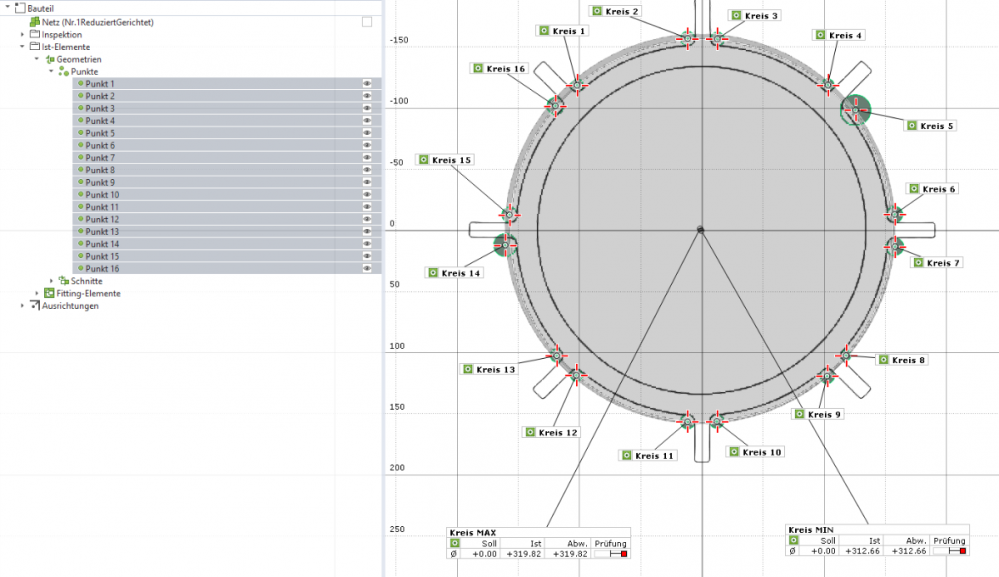The width and height of the screenshot is (999, 577).
Task: Toggle visibility eye of Punkt 1
Action: [x=367, y=84]
